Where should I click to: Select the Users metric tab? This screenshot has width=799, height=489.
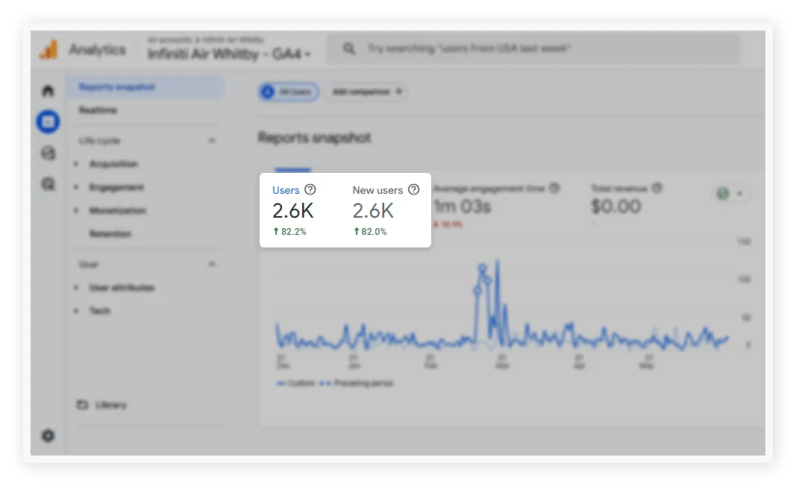pyautogui.click(x=294, y=210)
